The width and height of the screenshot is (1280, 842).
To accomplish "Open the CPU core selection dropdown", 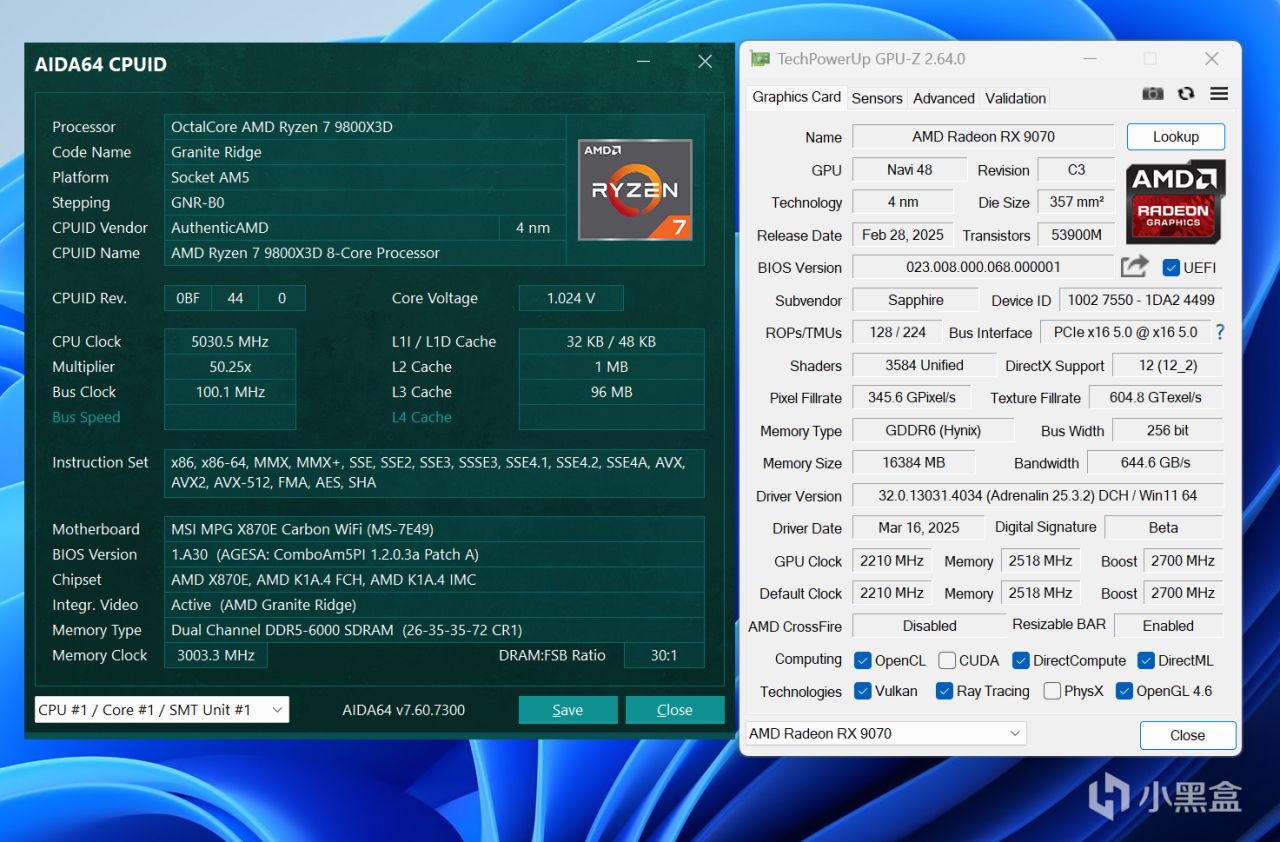I will tap(162, 710).
